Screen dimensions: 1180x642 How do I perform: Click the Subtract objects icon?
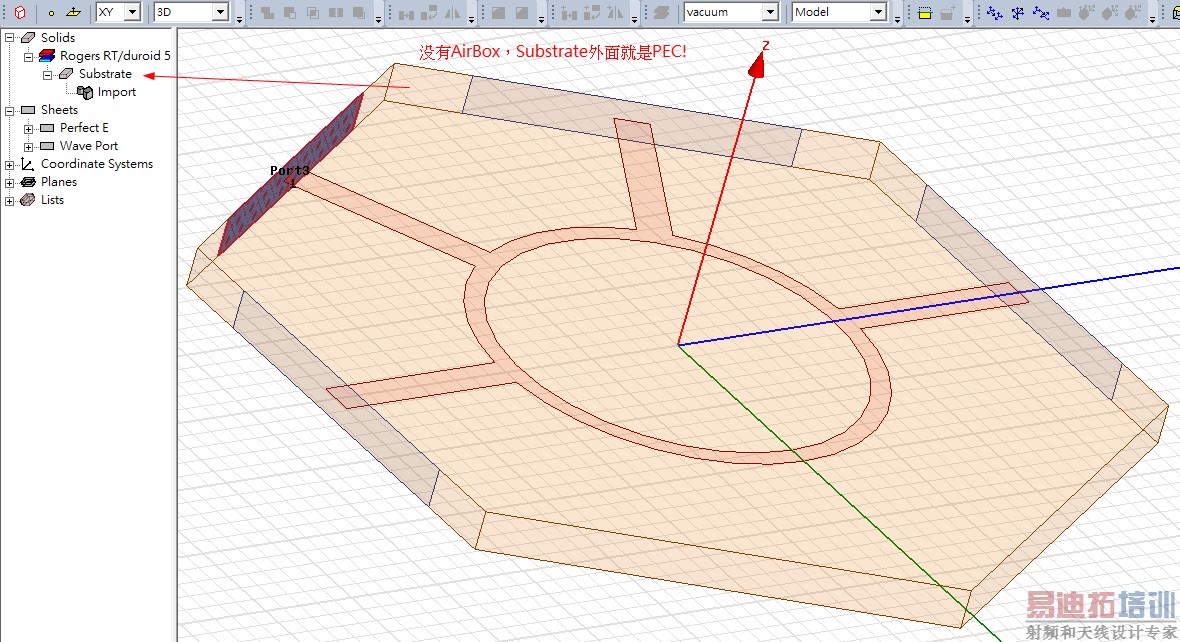click(x=290, y=13)
